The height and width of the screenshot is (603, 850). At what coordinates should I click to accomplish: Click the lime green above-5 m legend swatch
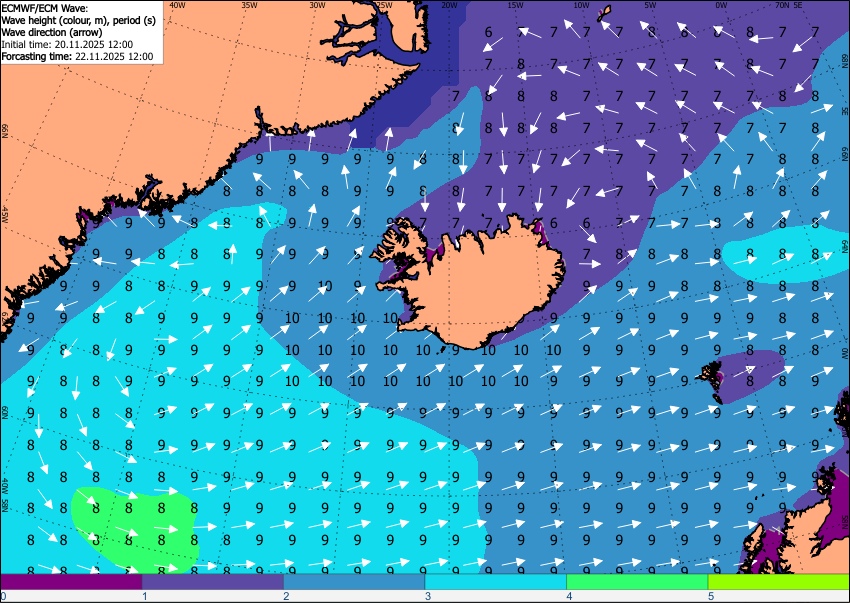pos(779,582)
